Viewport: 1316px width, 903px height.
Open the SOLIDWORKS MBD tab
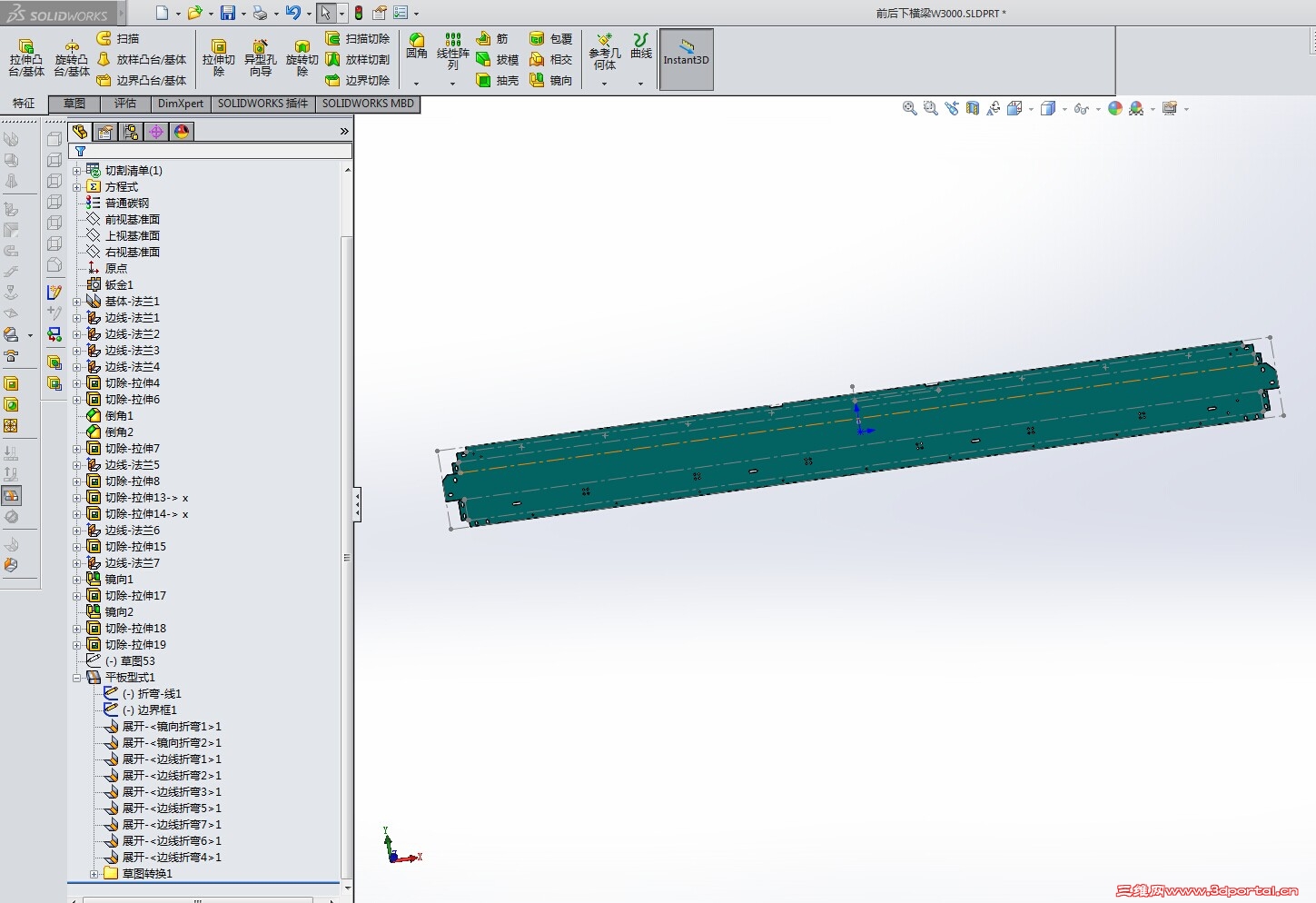tap(368, 104)
